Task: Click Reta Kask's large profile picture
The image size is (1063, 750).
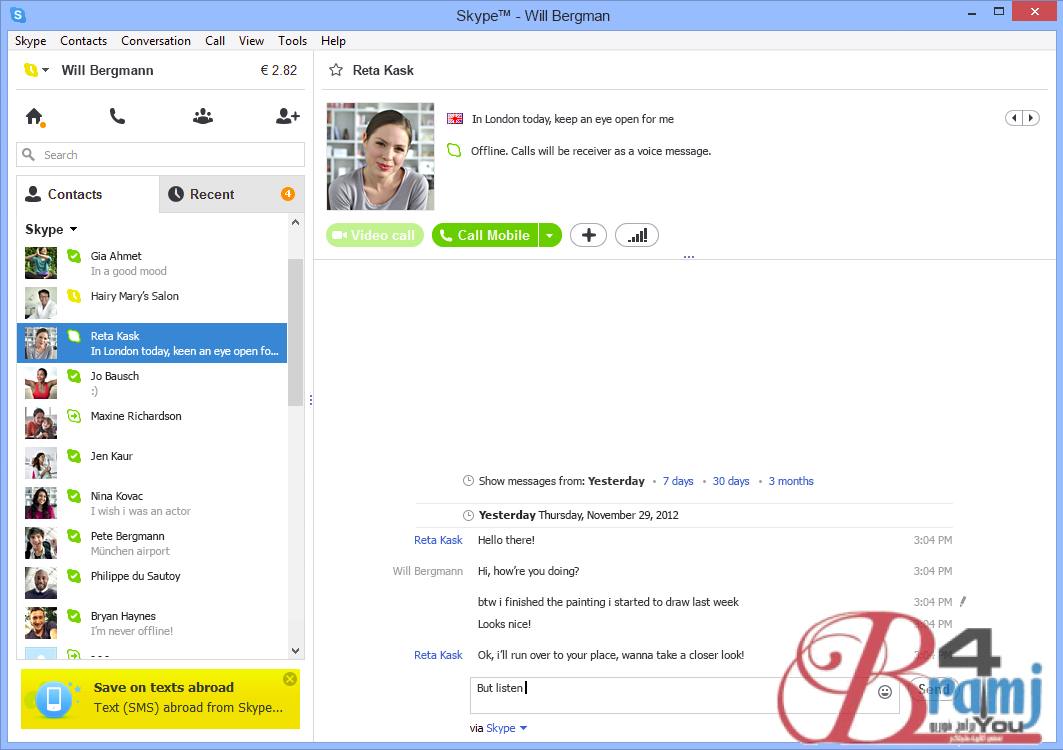Action: pyautogui.click(x=380, y=156)
